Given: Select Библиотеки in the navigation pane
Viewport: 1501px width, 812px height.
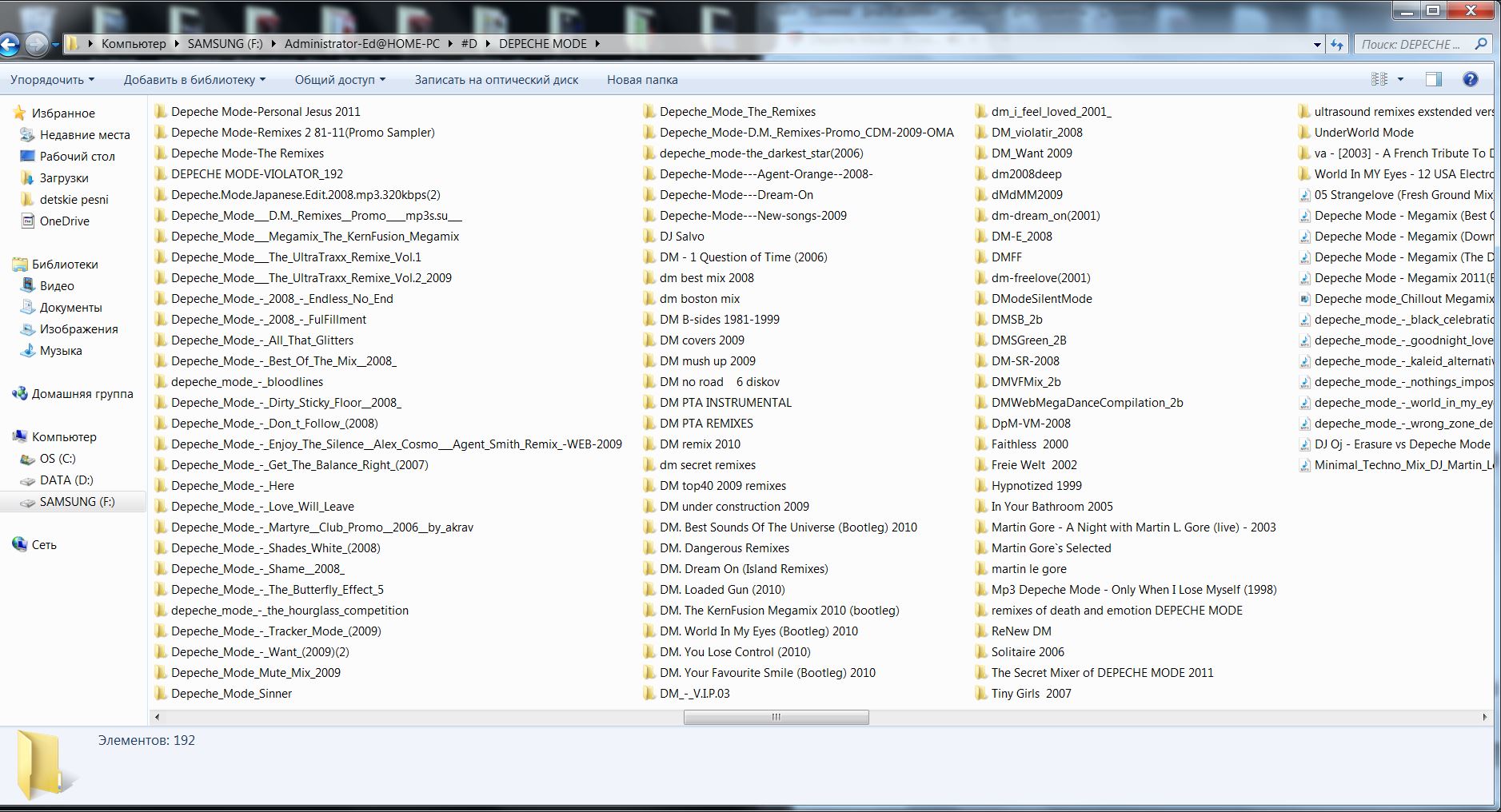Looking at the screenshot, I should [65, 265].
